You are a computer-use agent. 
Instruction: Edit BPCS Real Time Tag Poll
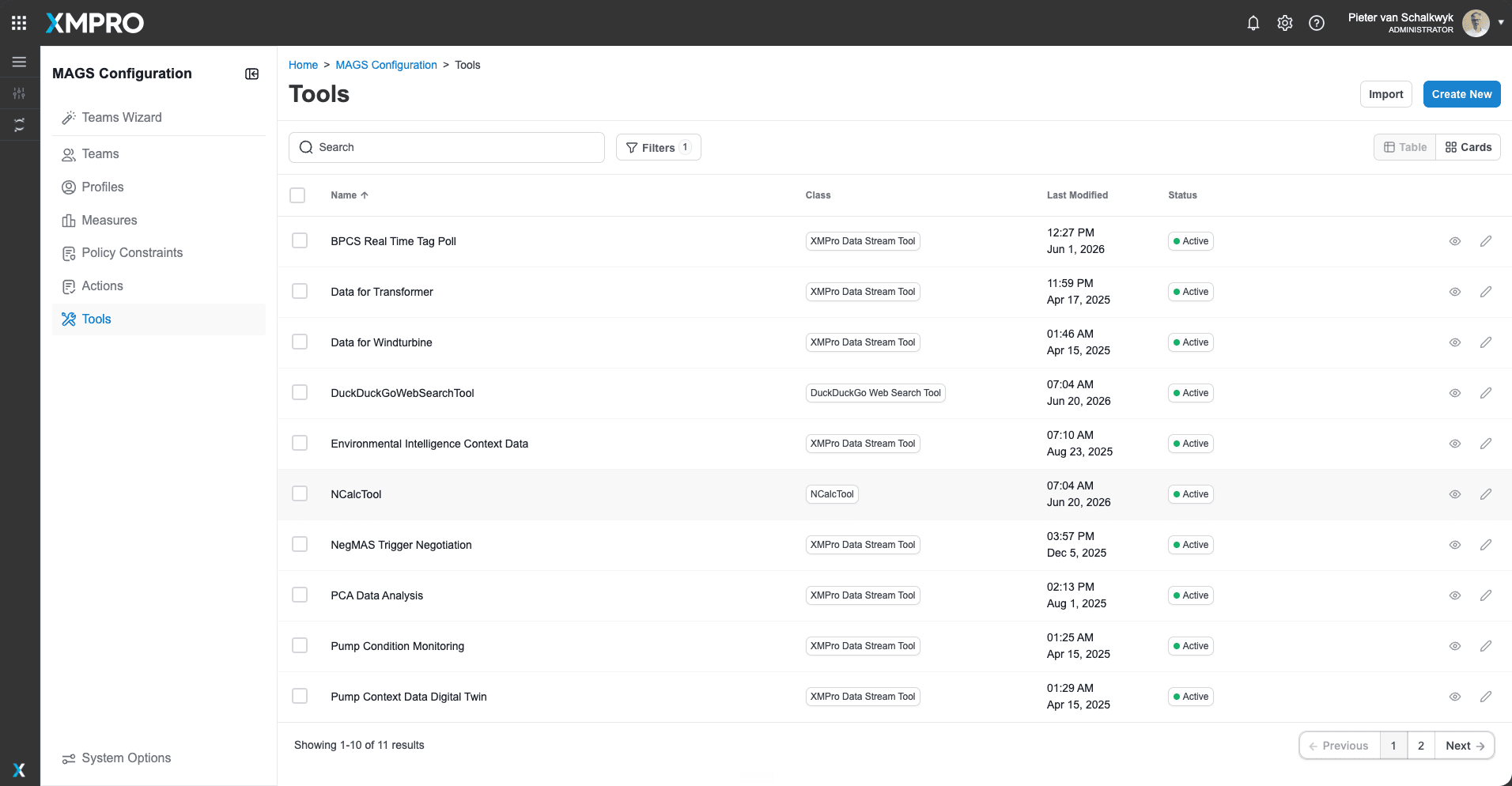point(1486,241)
